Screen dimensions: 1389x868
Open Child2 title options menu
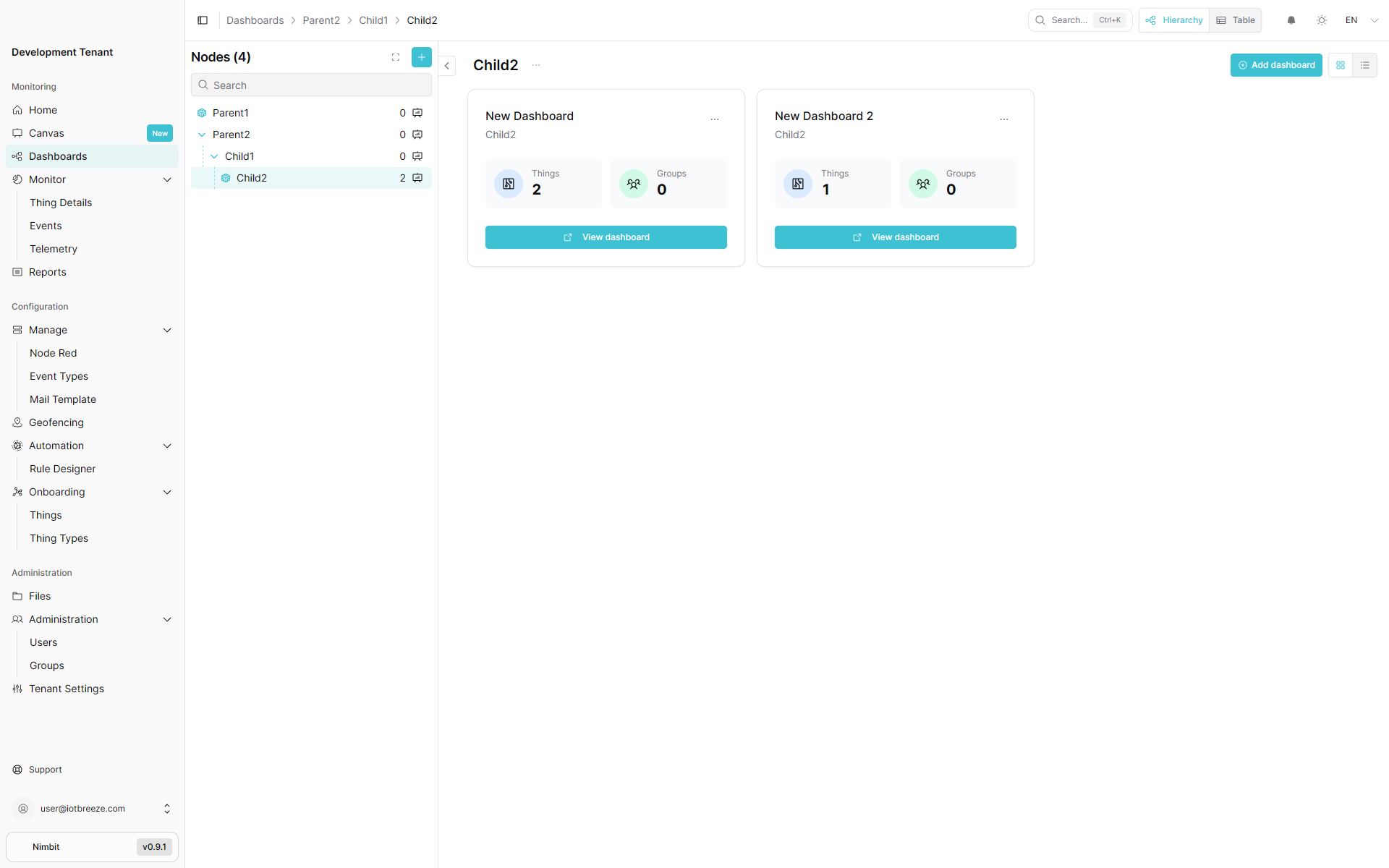536,65
